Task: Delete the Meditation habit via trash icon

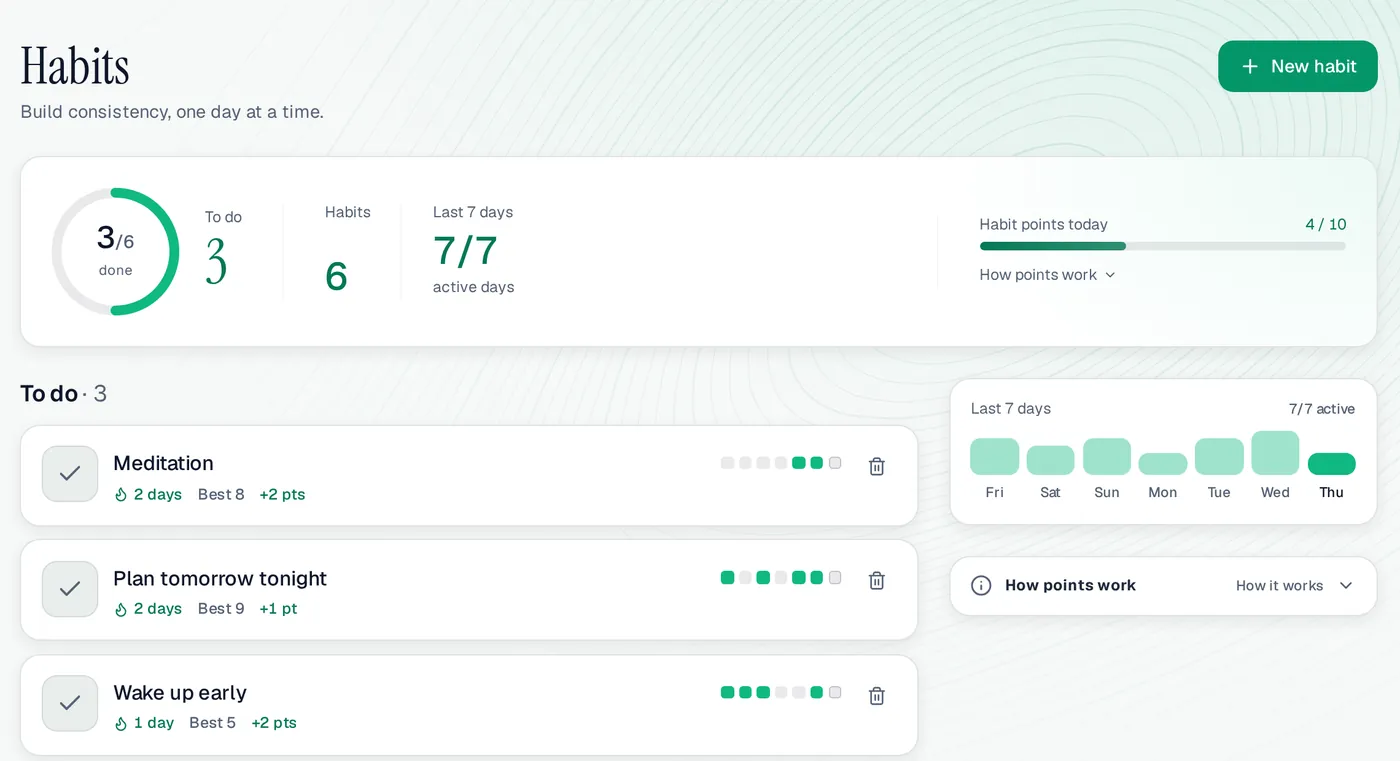Action: (877, 466)
